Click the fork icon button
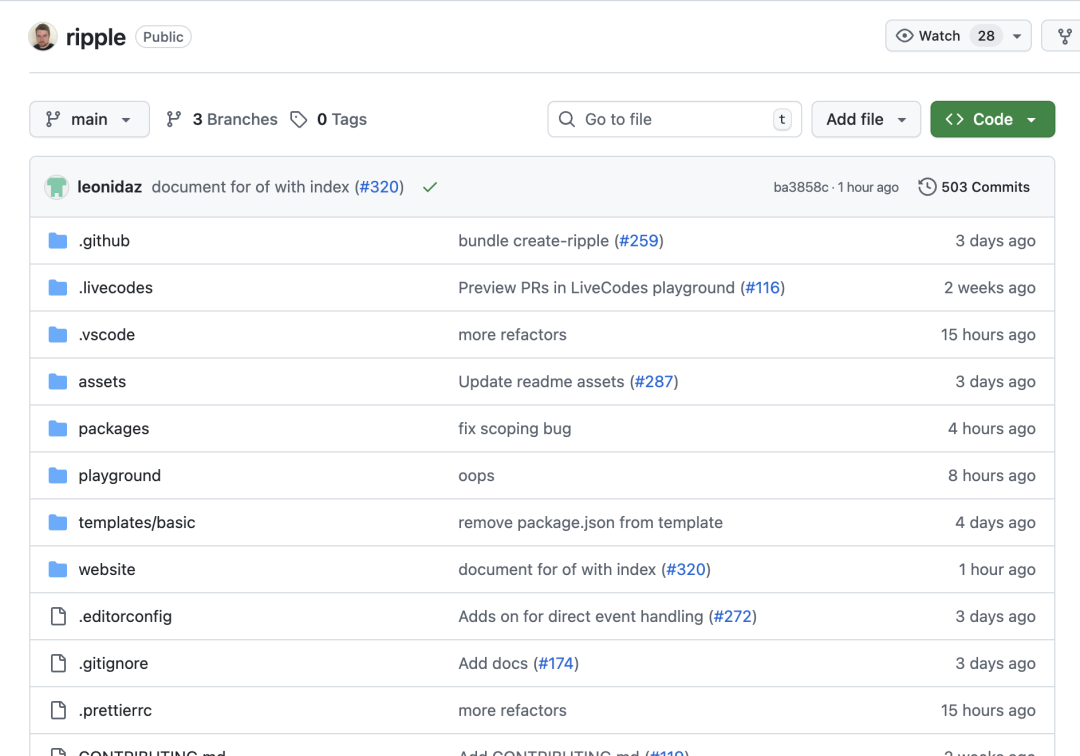 click(x=1063, y=36)
